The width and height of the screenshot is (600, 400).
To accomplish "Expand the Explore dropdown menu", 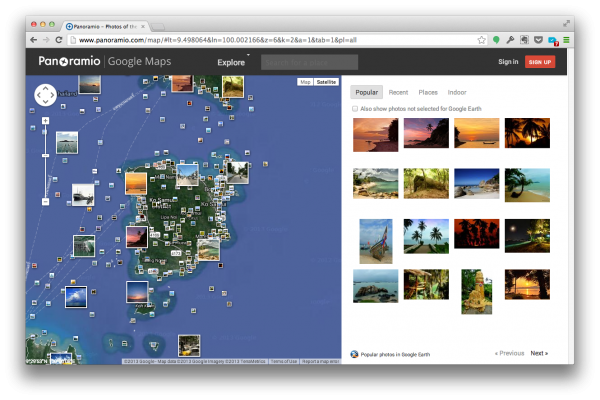I will coord(231,62).
